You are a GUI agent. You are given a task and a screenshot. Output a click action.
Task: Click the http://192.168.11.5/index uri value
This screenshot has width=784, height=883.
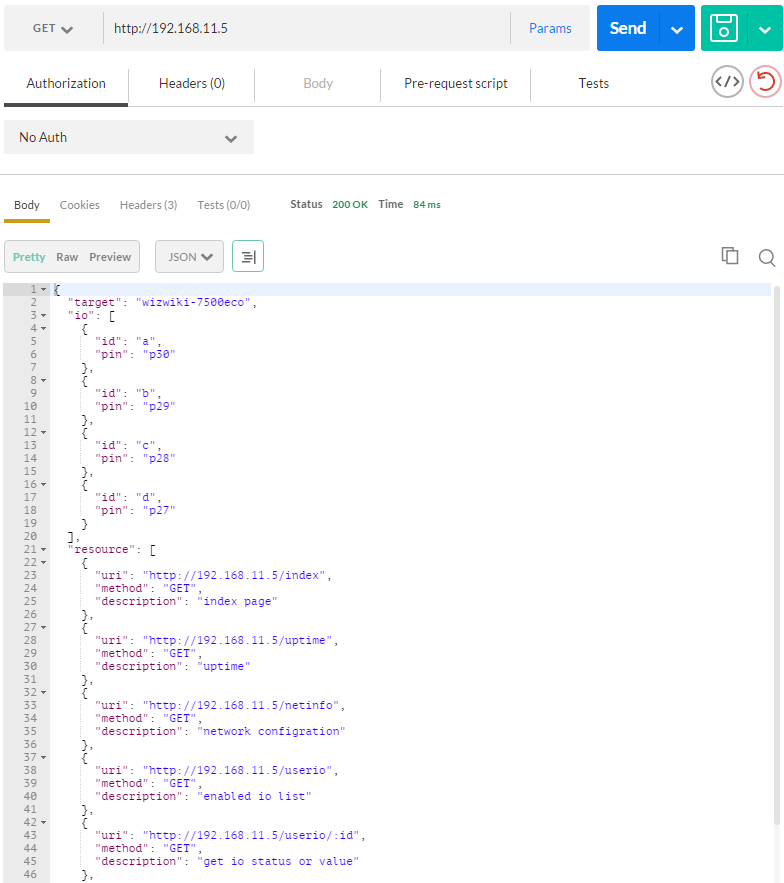click(x=234, y=576)
